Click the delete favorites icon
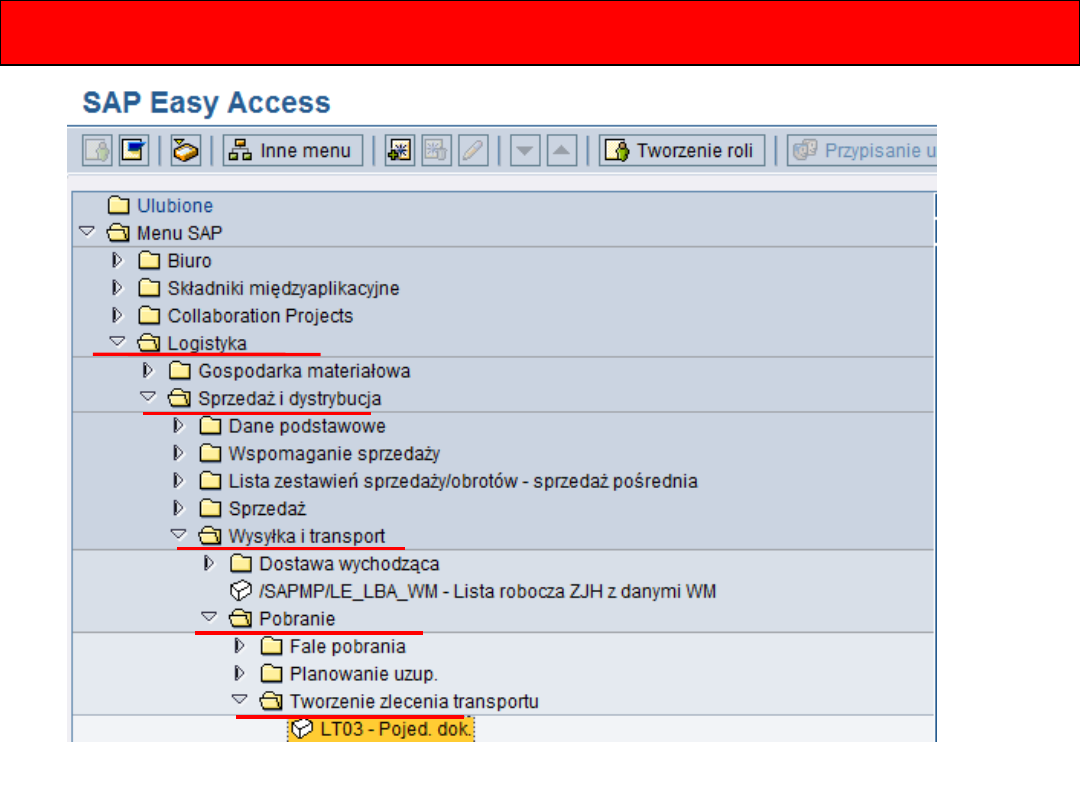 [x=436, y=151]
